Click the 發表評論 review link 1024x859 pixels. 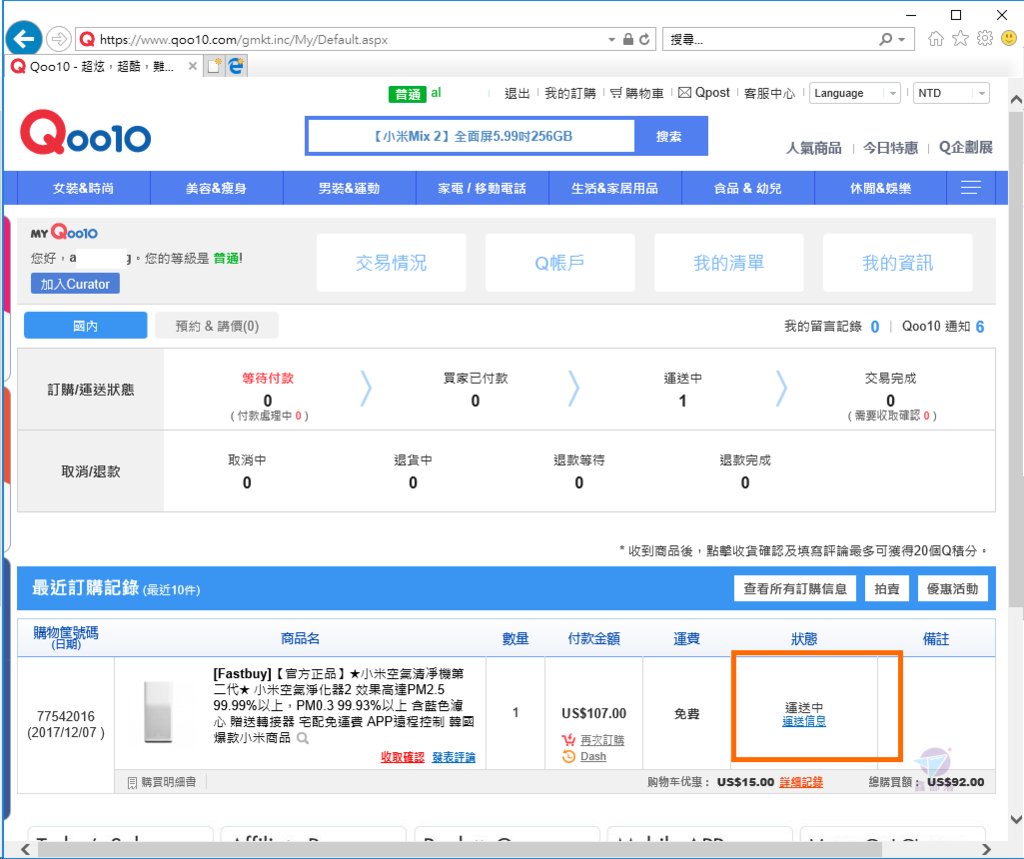coord(454,757)
